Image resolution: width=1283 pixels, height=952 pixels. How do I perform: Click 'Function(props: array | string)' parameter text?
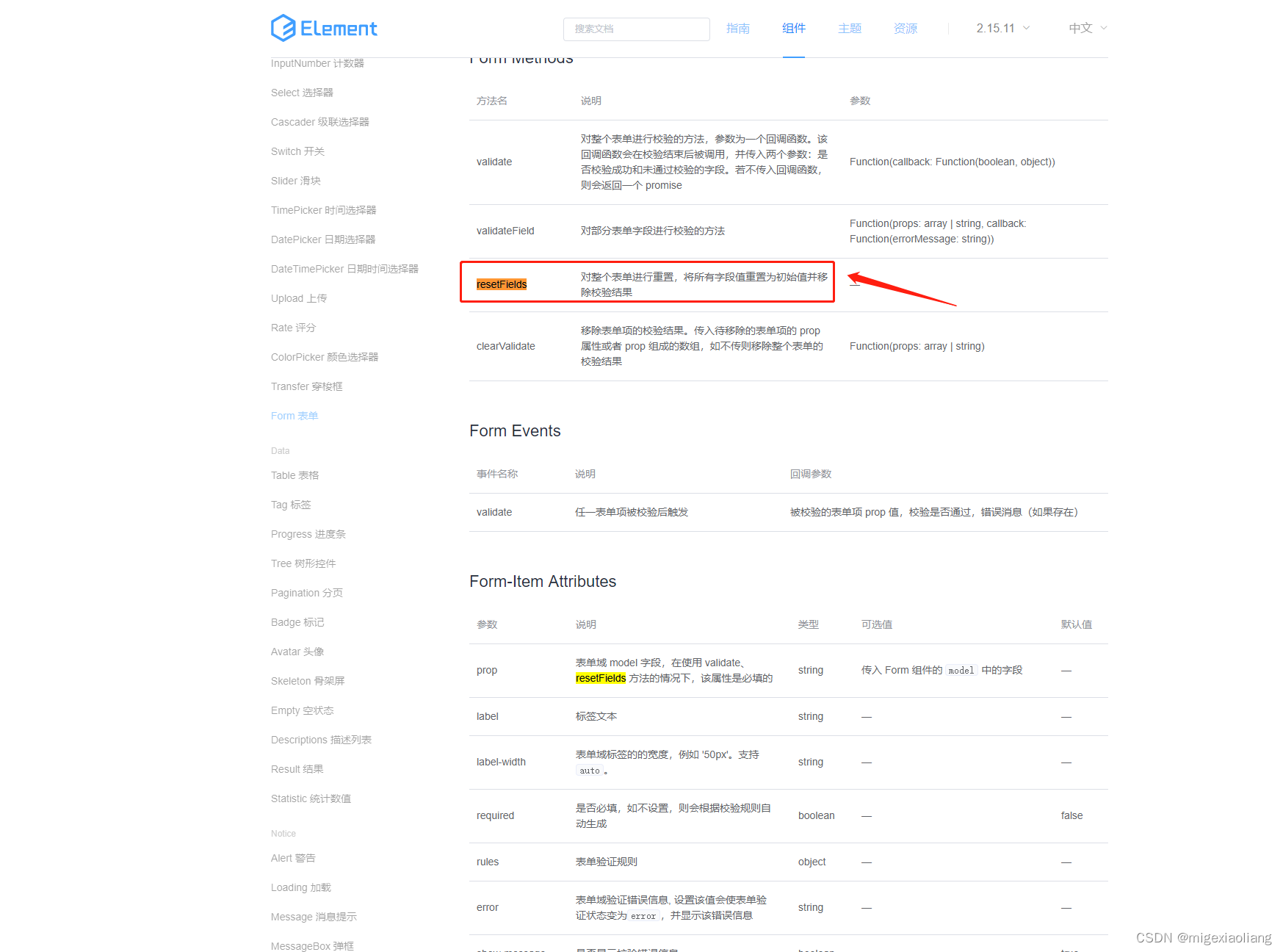(x=917, y=346)
